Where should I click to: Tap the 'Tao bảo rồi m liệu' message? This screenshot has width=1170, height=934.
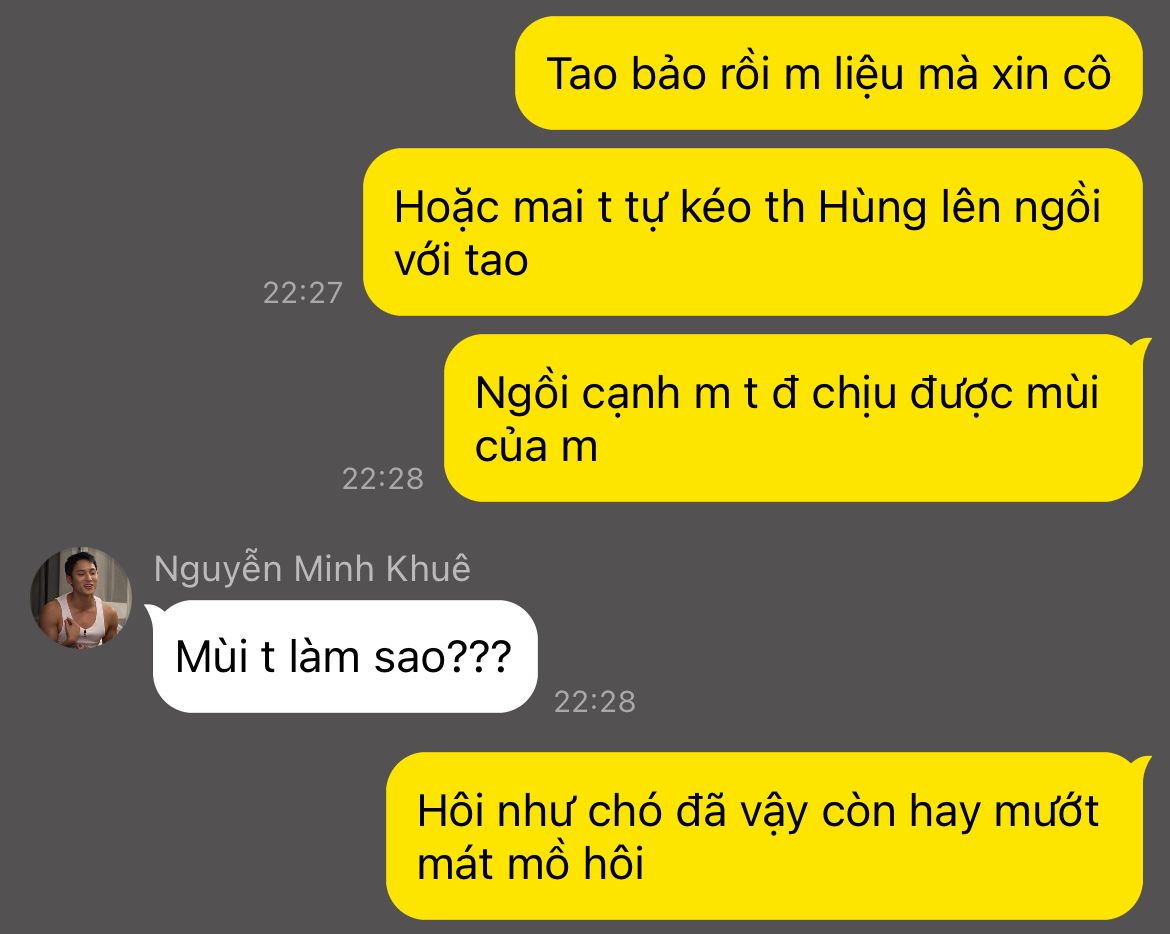828,73
